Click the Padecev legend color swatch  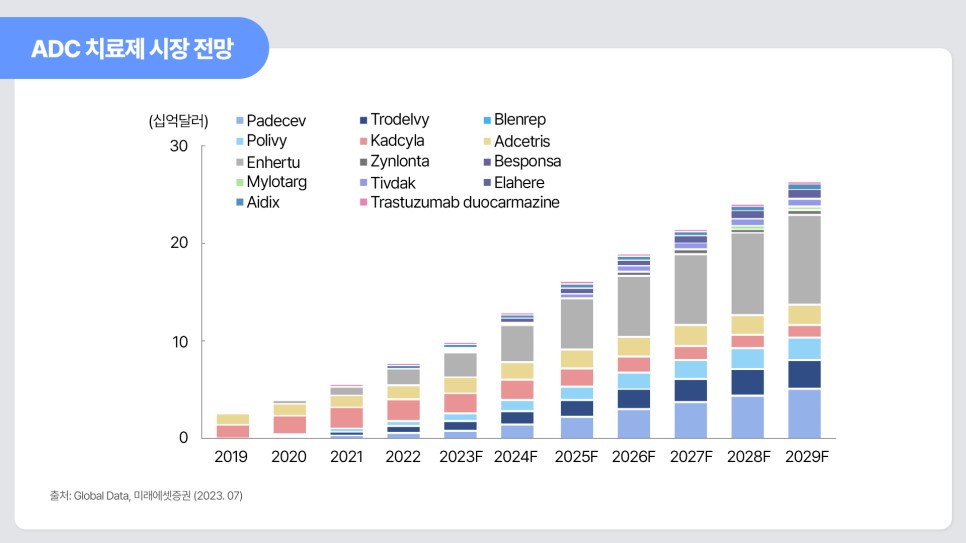(240, 121)
